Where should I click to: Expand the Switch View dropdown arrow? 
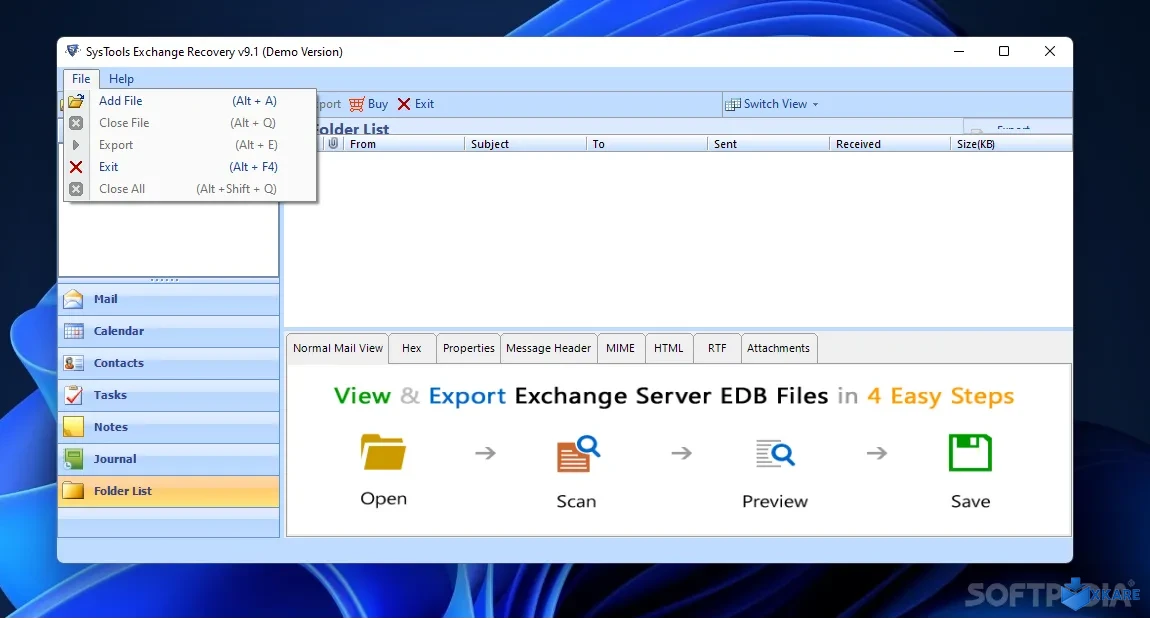(815, 105)
